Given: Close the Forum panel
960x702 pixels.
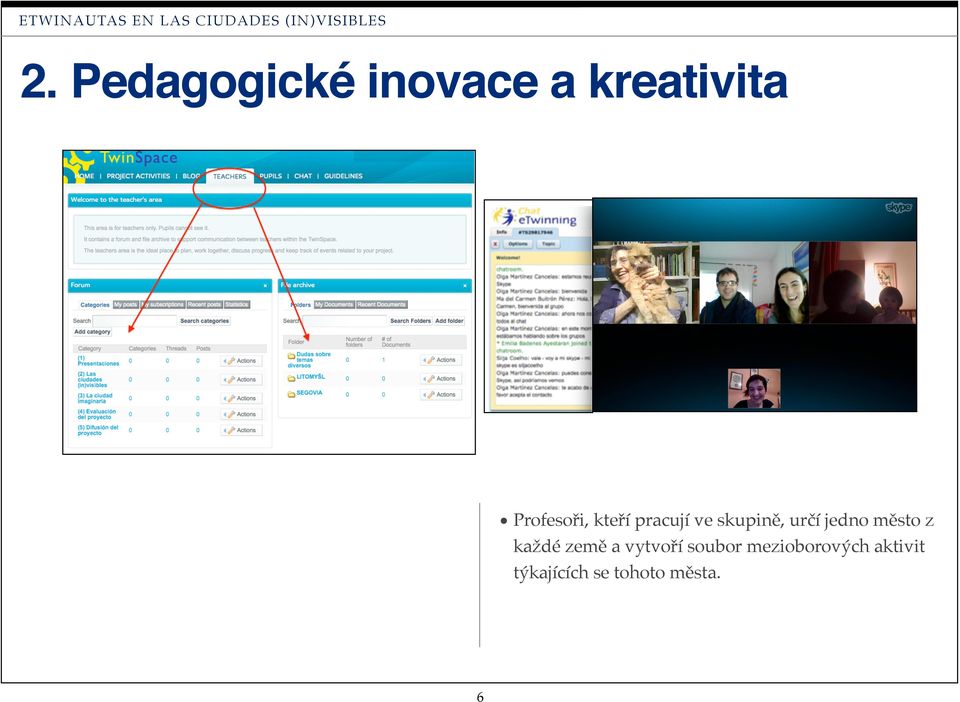Looking at the screenshot, I should click(x=265, y=286).
